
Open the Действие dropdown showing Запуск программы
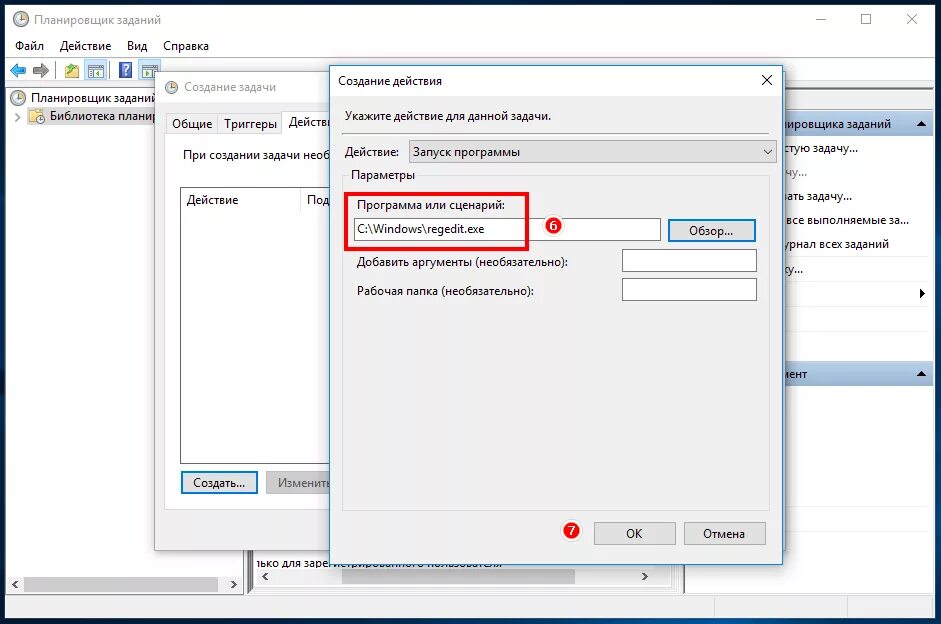592,152
